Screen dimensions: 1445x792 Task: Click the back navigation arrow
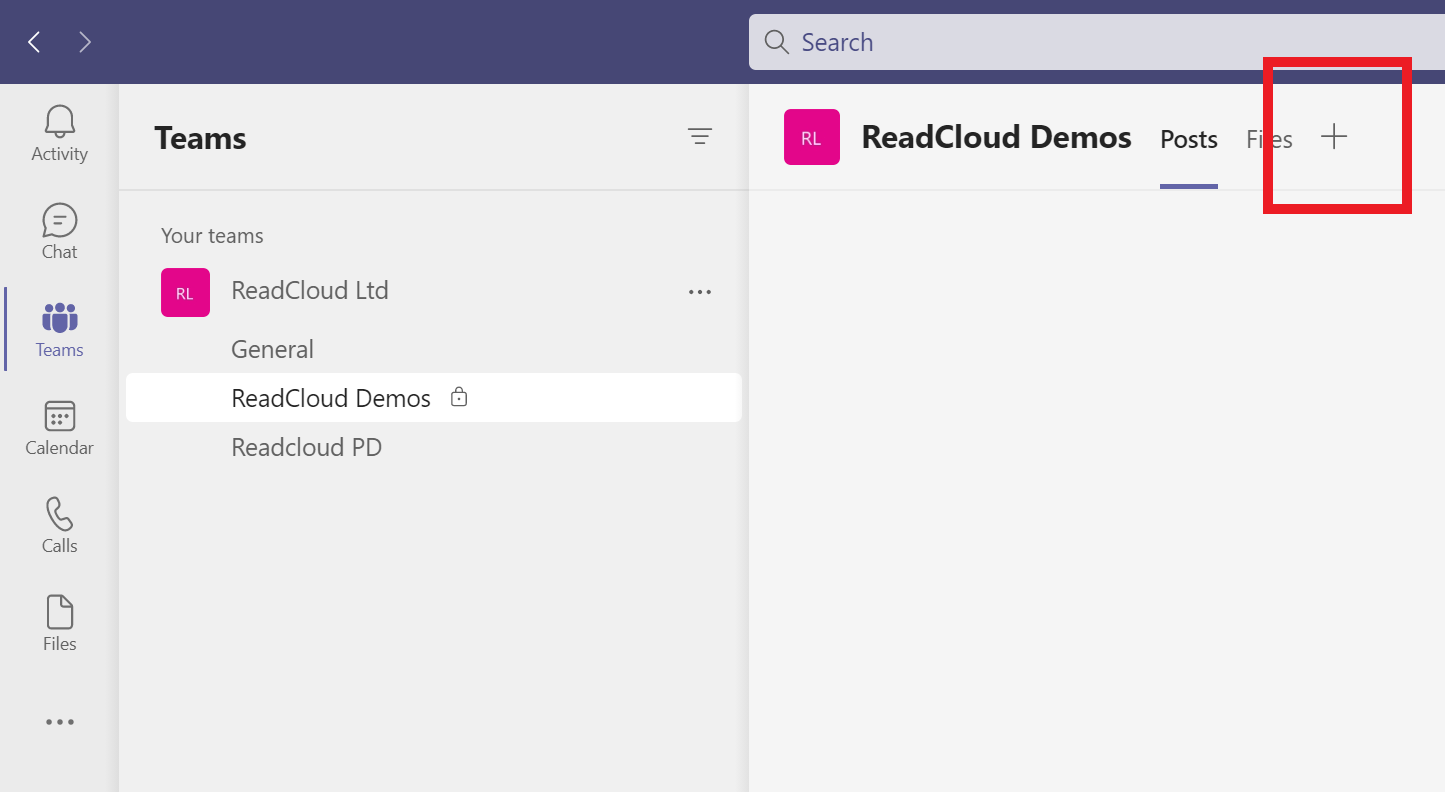(x=35, y=42)
